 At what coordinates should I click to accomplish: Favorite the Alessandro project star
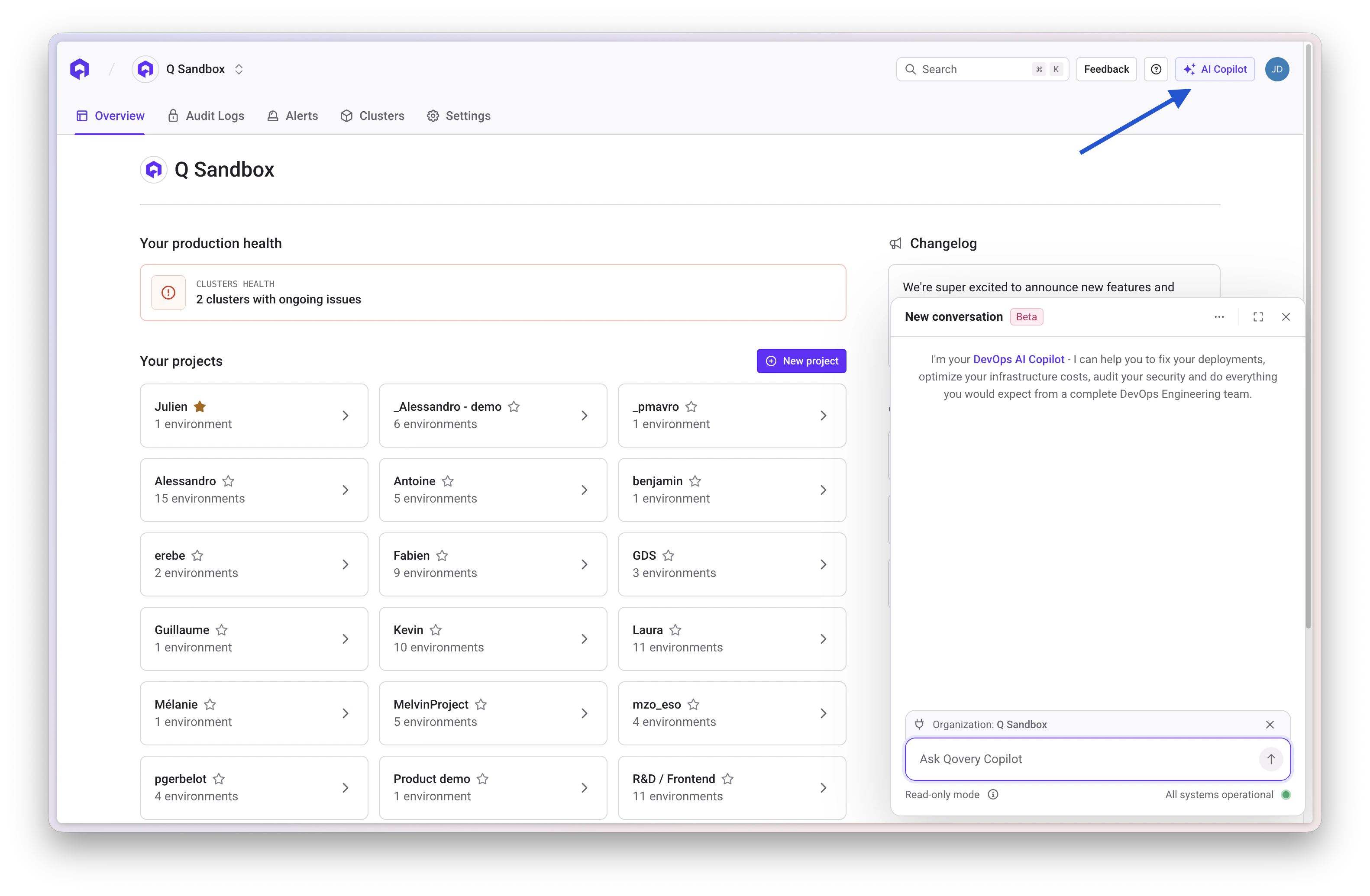228,480
